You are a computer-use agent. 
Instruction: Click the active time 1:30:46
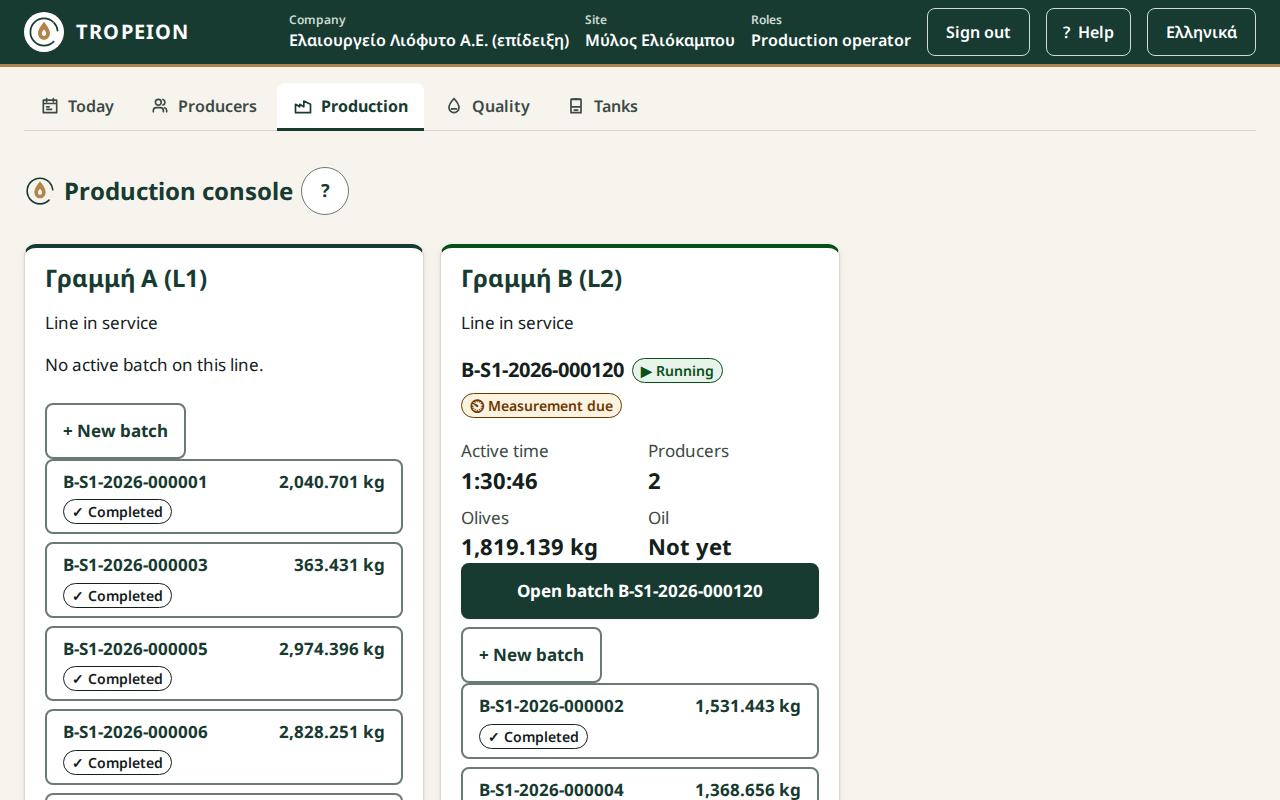[499, 481]
